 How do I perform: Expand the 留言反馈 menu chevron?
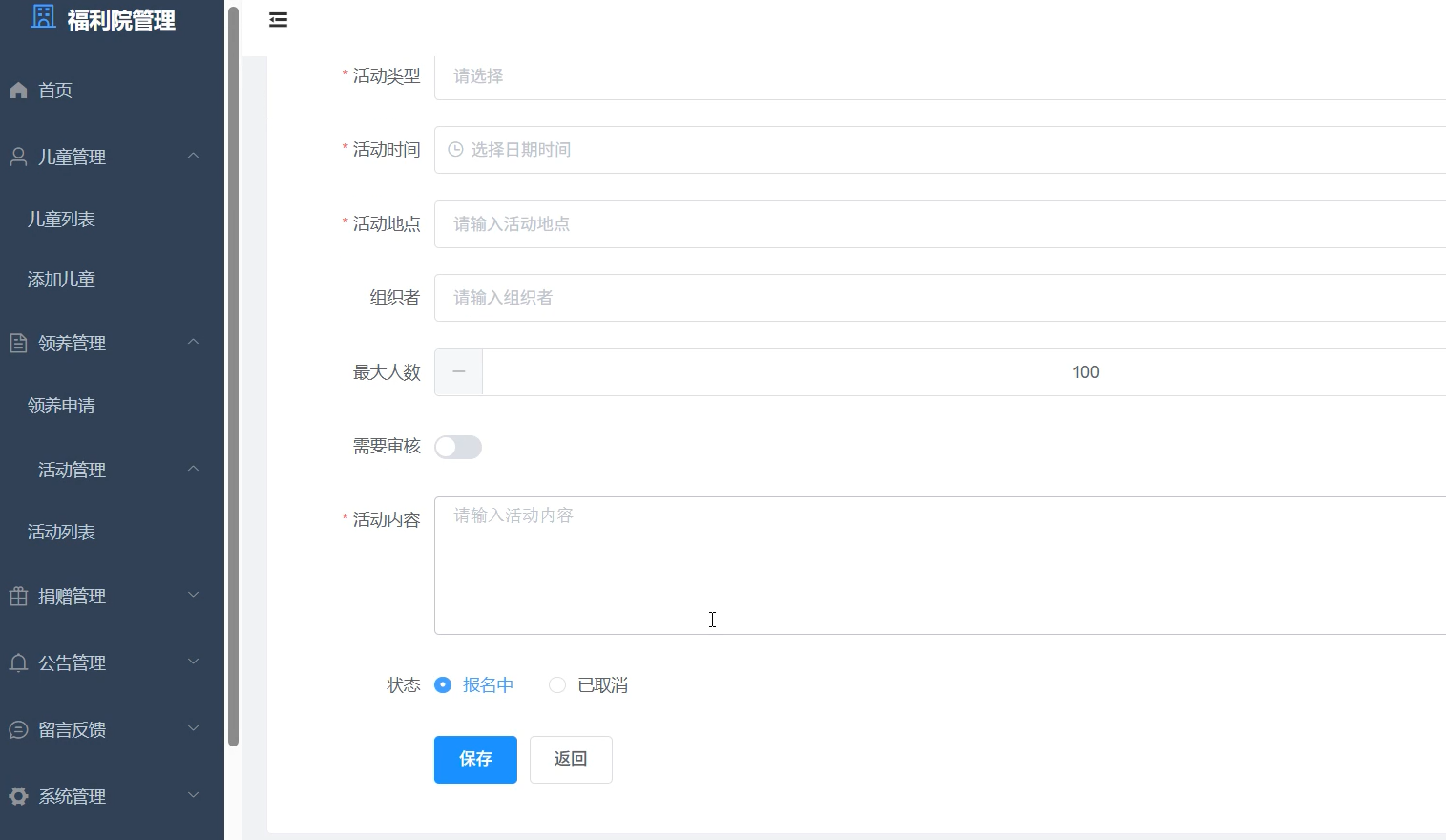click(x=193, y=728)
